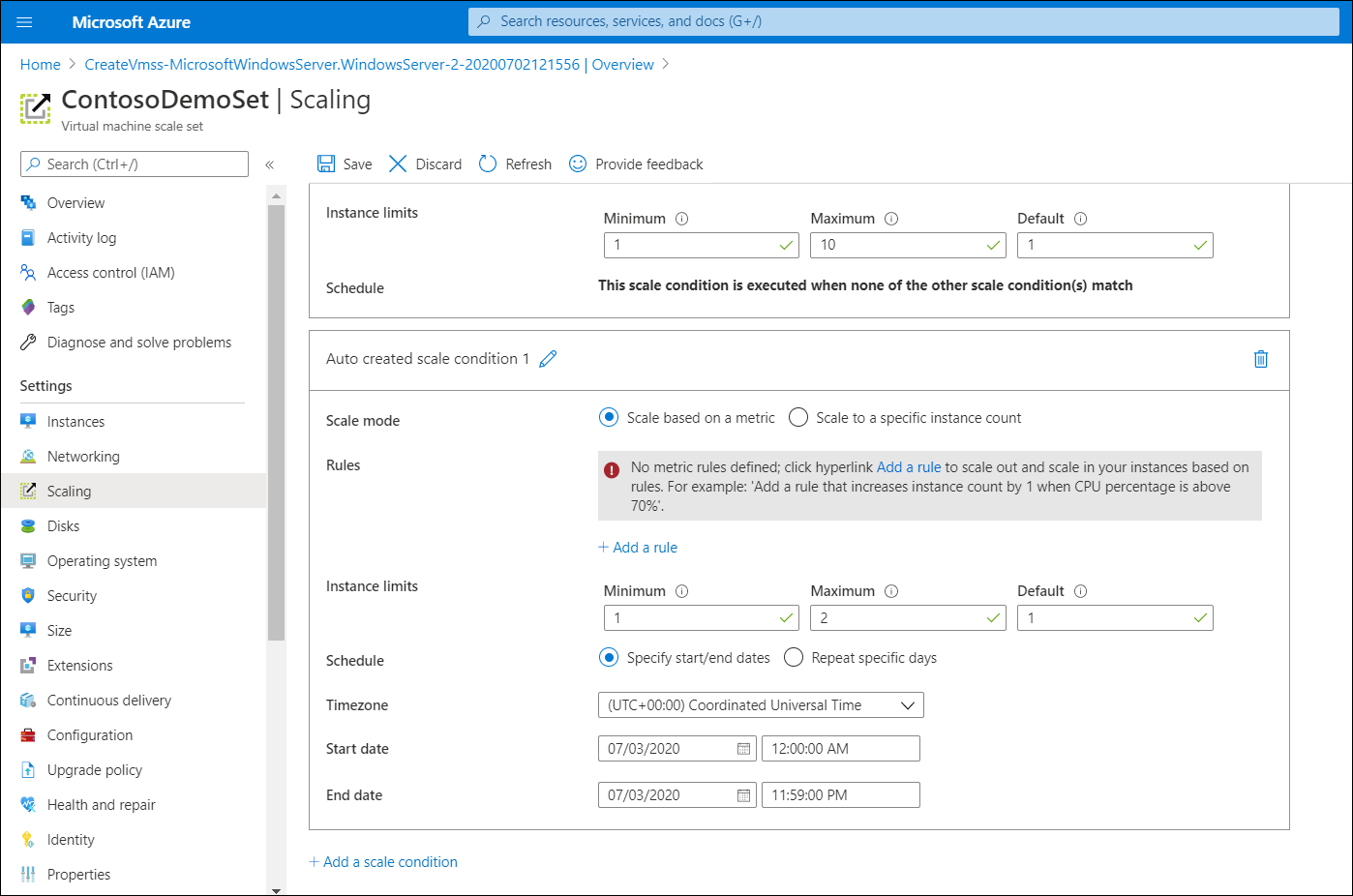
Task: Click the Start date time field 12:00:00 AM
Action: tap(841, 749)
